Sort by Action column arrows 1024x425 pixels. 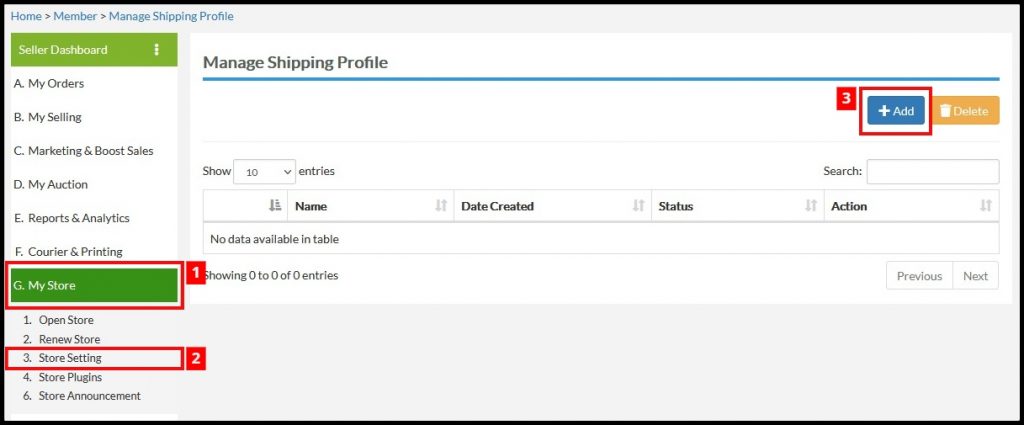pyautogui.click(x=986, y=206)
